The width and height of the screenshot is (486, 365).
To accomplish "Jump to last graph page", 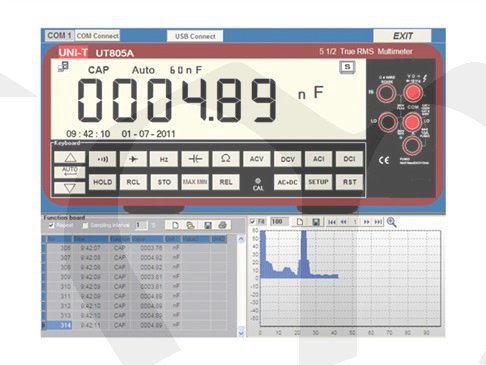I will (378, 222).
